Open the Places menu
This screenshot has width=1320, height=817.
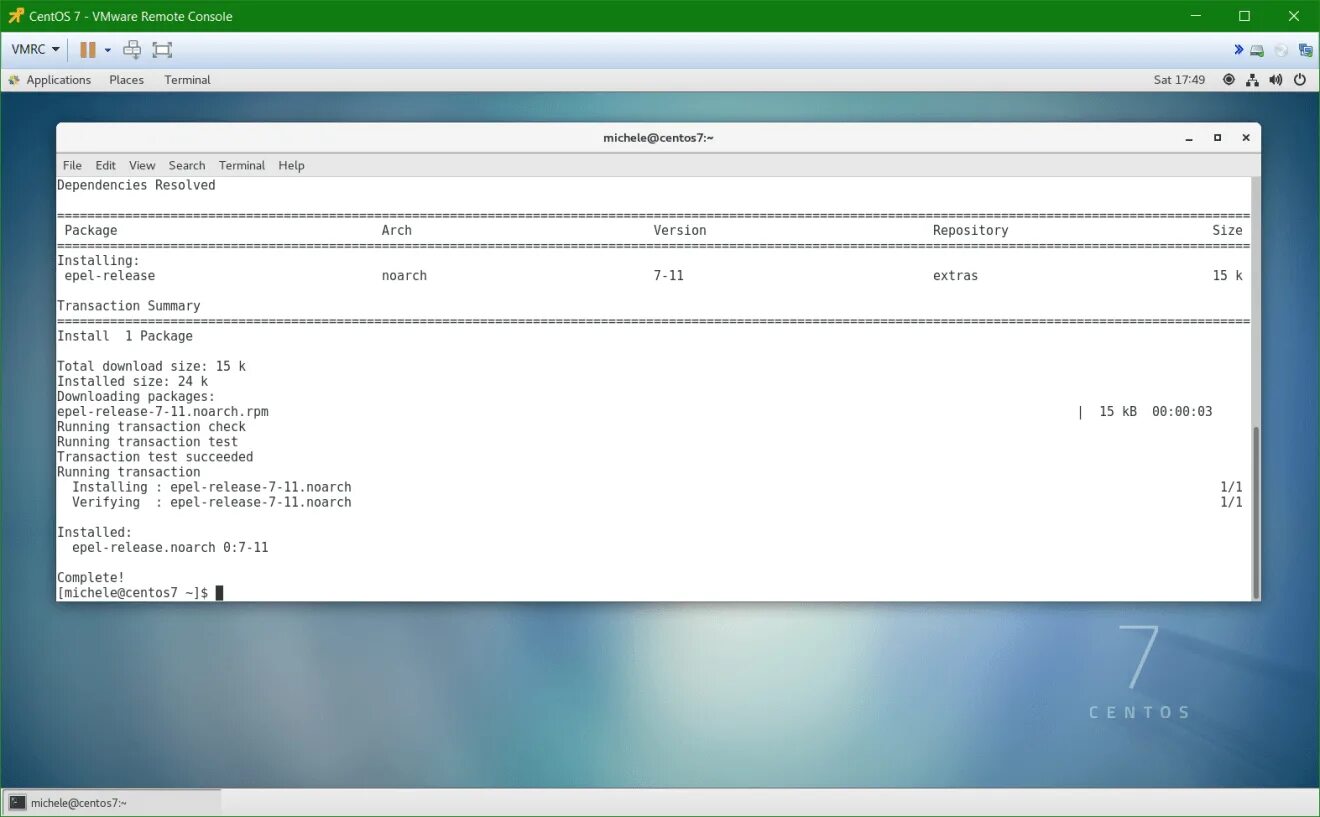[x=126, y=80]
